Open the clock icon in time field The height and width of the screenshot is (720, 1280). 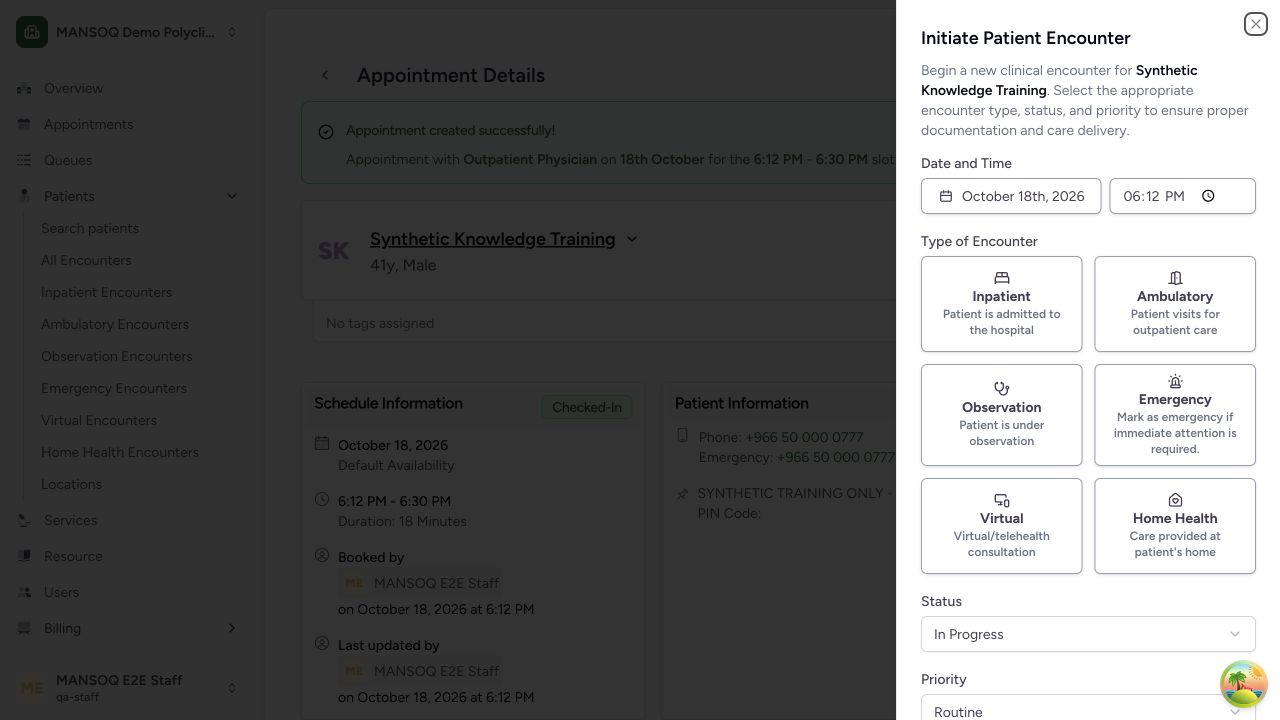coord(1208,196)
